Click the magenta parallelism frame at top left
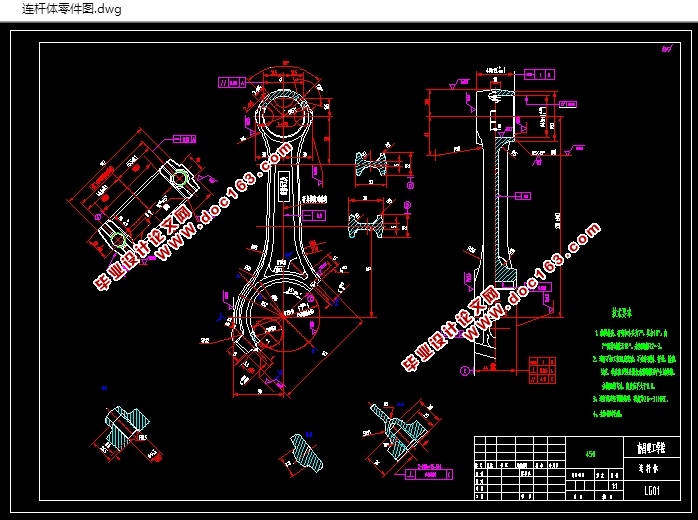Screen dimensions: 698x520 [x=232, y=82]
